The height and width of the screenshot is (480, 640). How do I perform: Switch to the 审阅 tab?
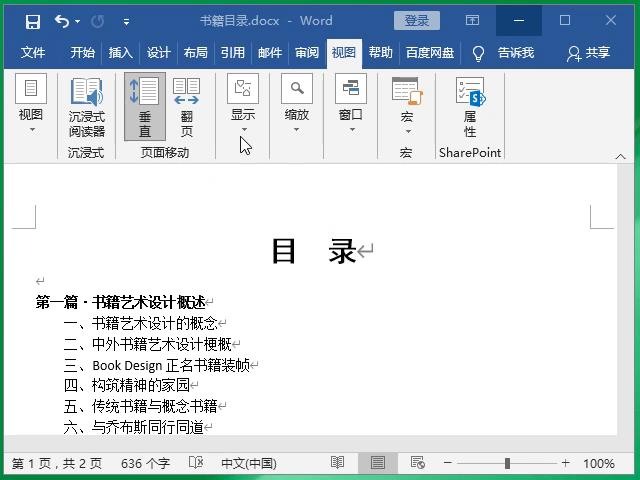[x=307, y=53]
